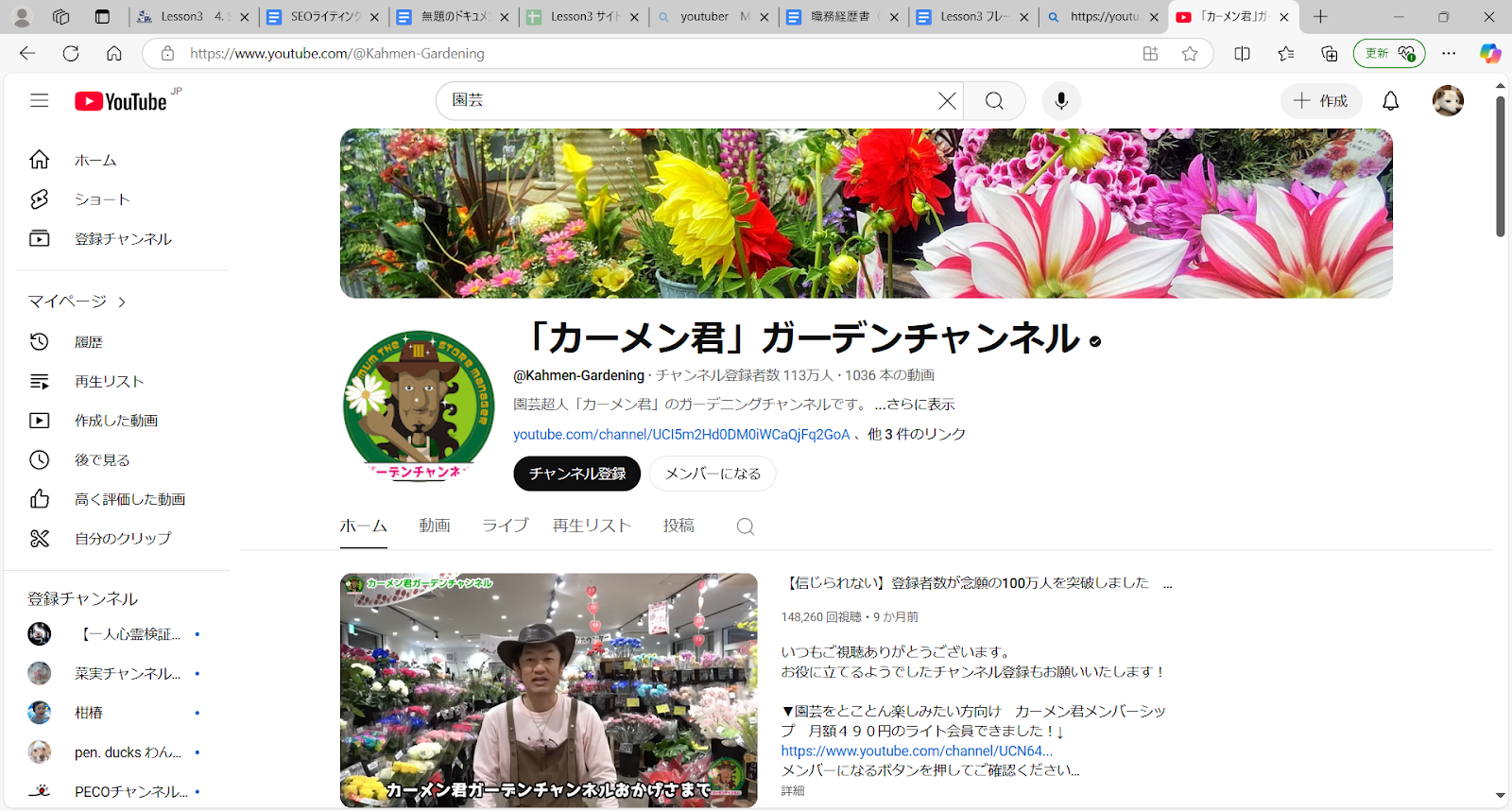Show 他 3 件のリンク
The width and height of the screenshot is (1512, 811).
click(917, 434)
